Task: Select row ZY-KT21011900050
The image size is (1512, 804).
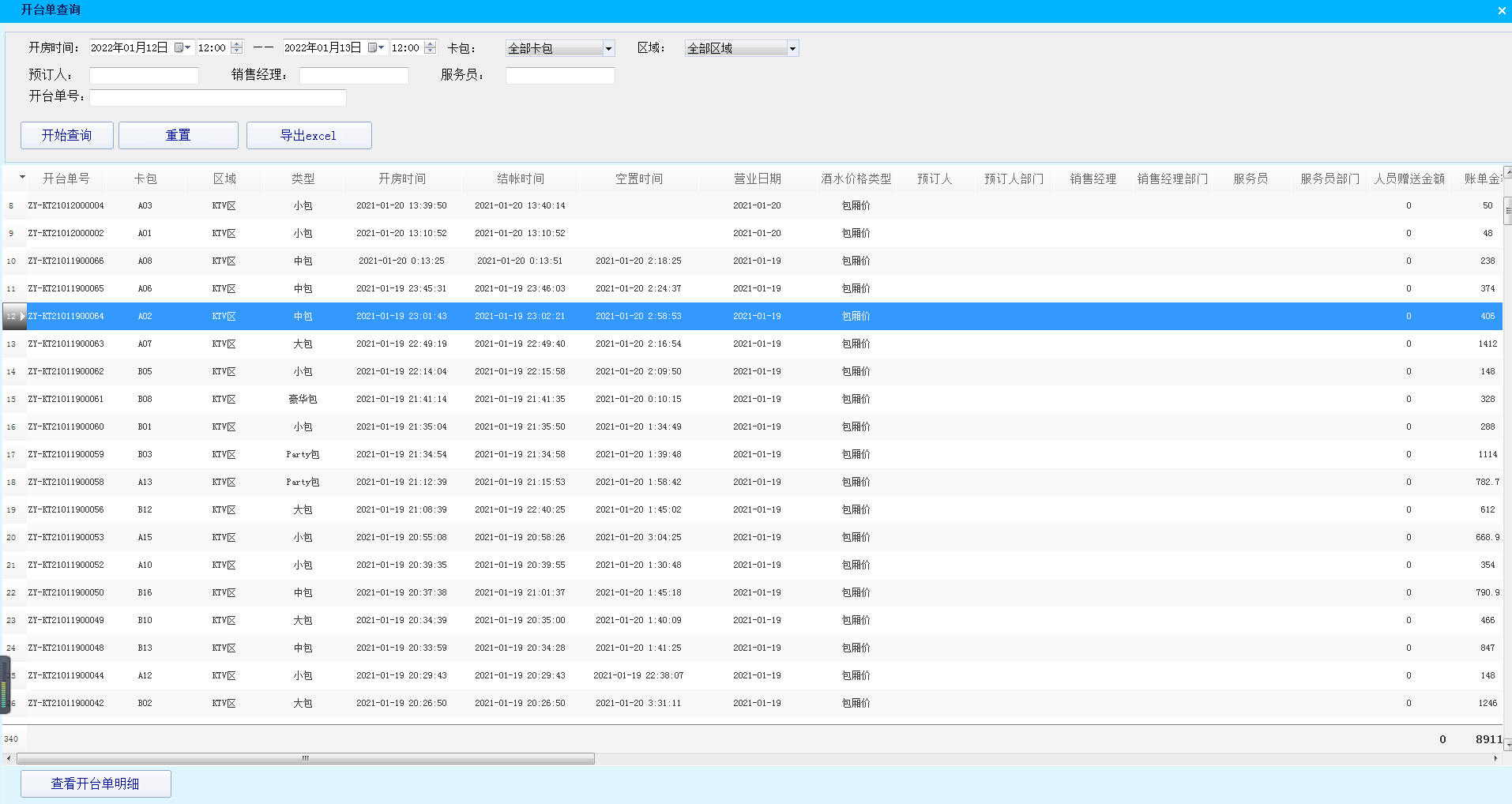Action: coord(752,592)
